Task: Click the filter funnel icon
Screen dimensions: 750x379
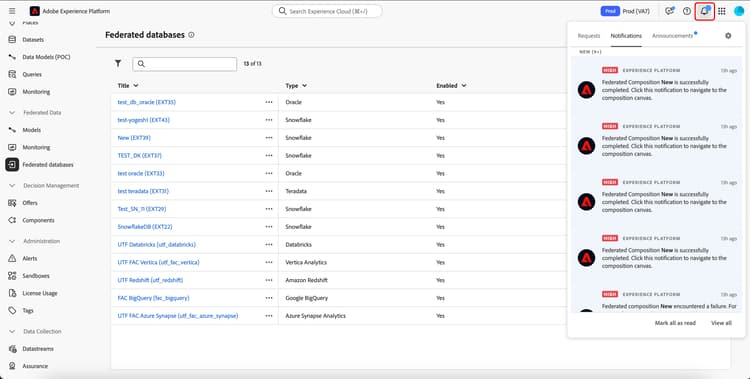Action: coord(118,63)
